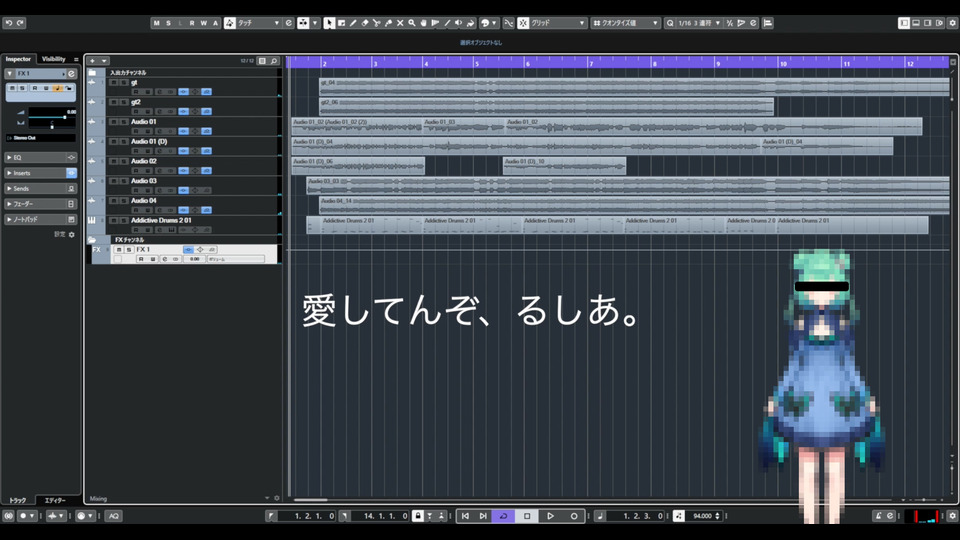Click the Undo arrow in the toolbar
The width and height of the screenshot is (960, 540).
(9, 23)
